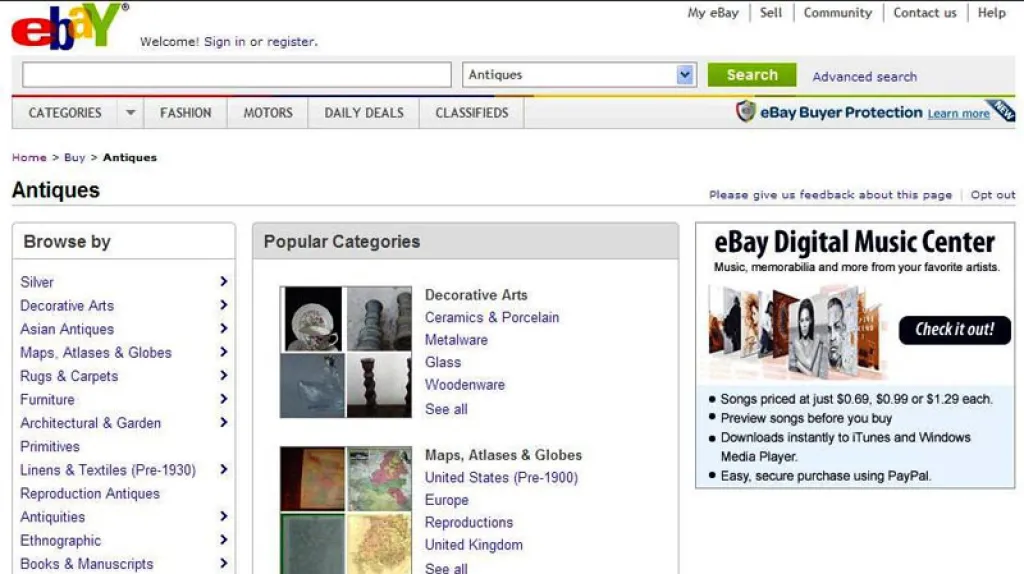The width and height of the screenshot is (1024, 574).
Task: Open the colorful Europe map thumbnail
Action: pyautogui.click(x=379, y=479)
